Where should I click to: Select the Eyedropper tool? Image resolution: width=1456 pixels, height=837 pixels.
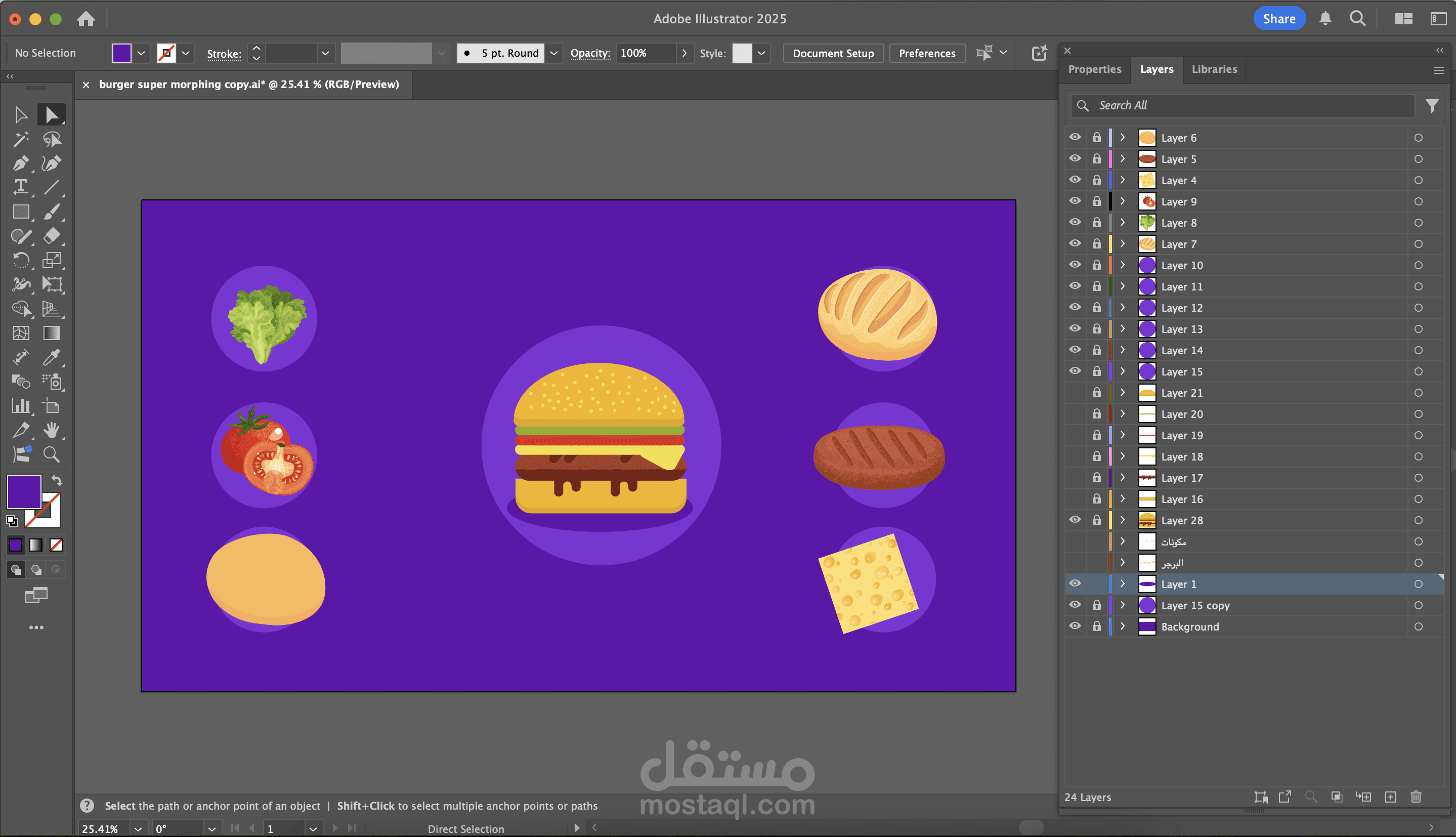coord(51,357)
